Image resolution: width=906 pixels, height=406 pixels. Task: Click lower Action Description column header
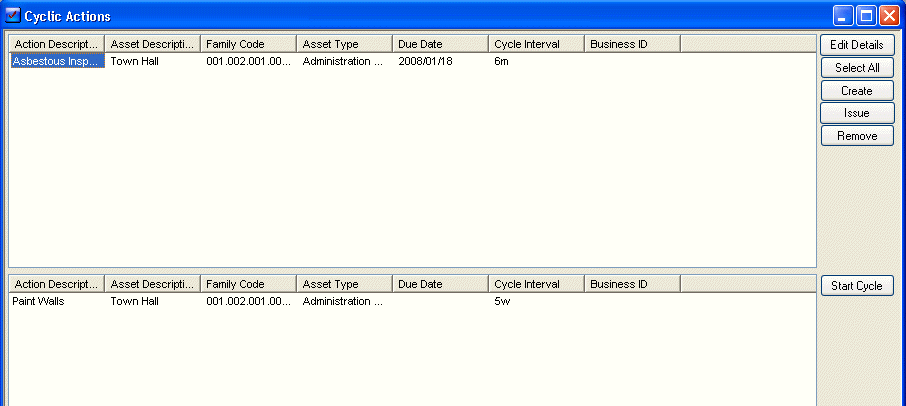[57, 284]
